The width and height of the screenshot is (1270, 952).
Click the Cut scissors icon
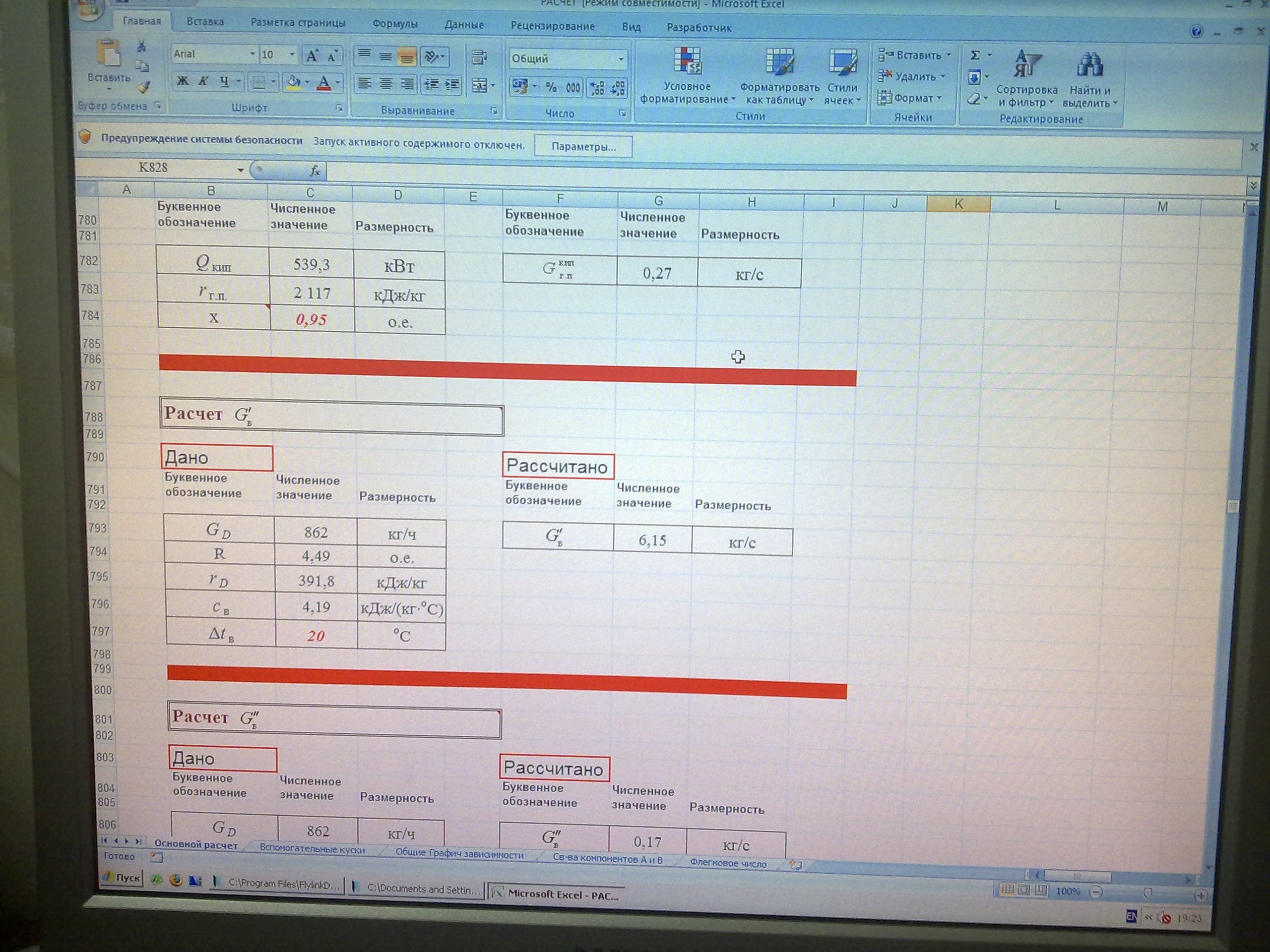coord(141,46)
